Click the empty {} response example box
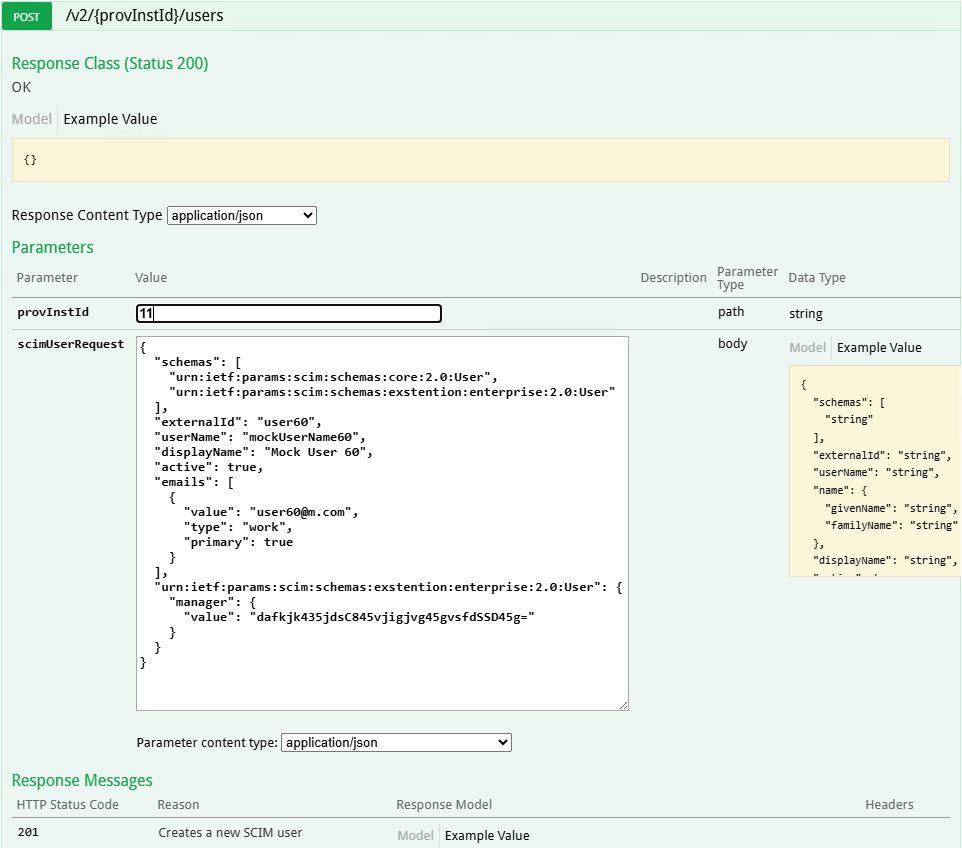 [x=480, y=160]
